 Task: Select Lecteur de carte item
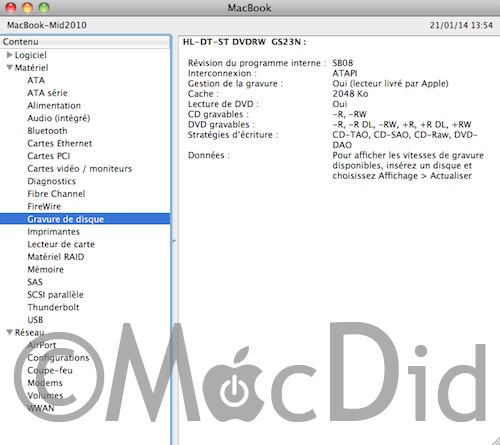coord(61,244)
